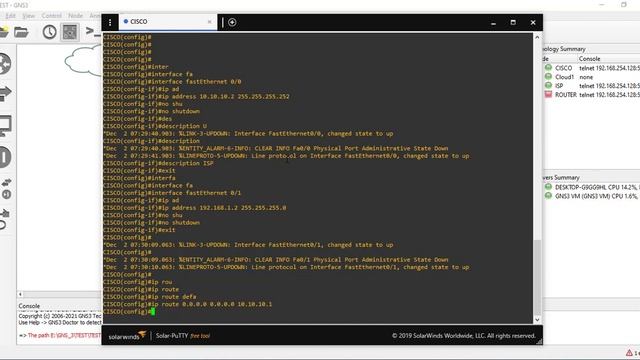
Task: Click the GNS3 open project folder icon
Action: [x=21, y=32]
